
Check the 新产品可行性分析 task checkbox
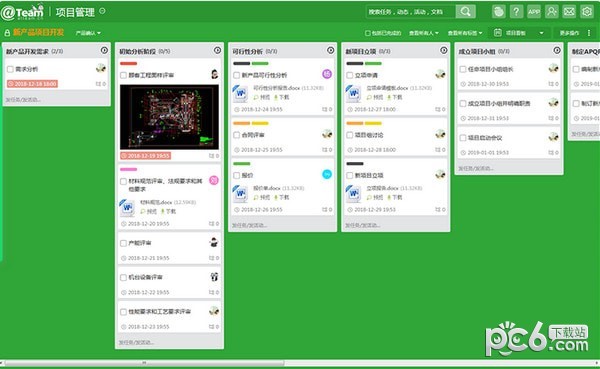236,75
